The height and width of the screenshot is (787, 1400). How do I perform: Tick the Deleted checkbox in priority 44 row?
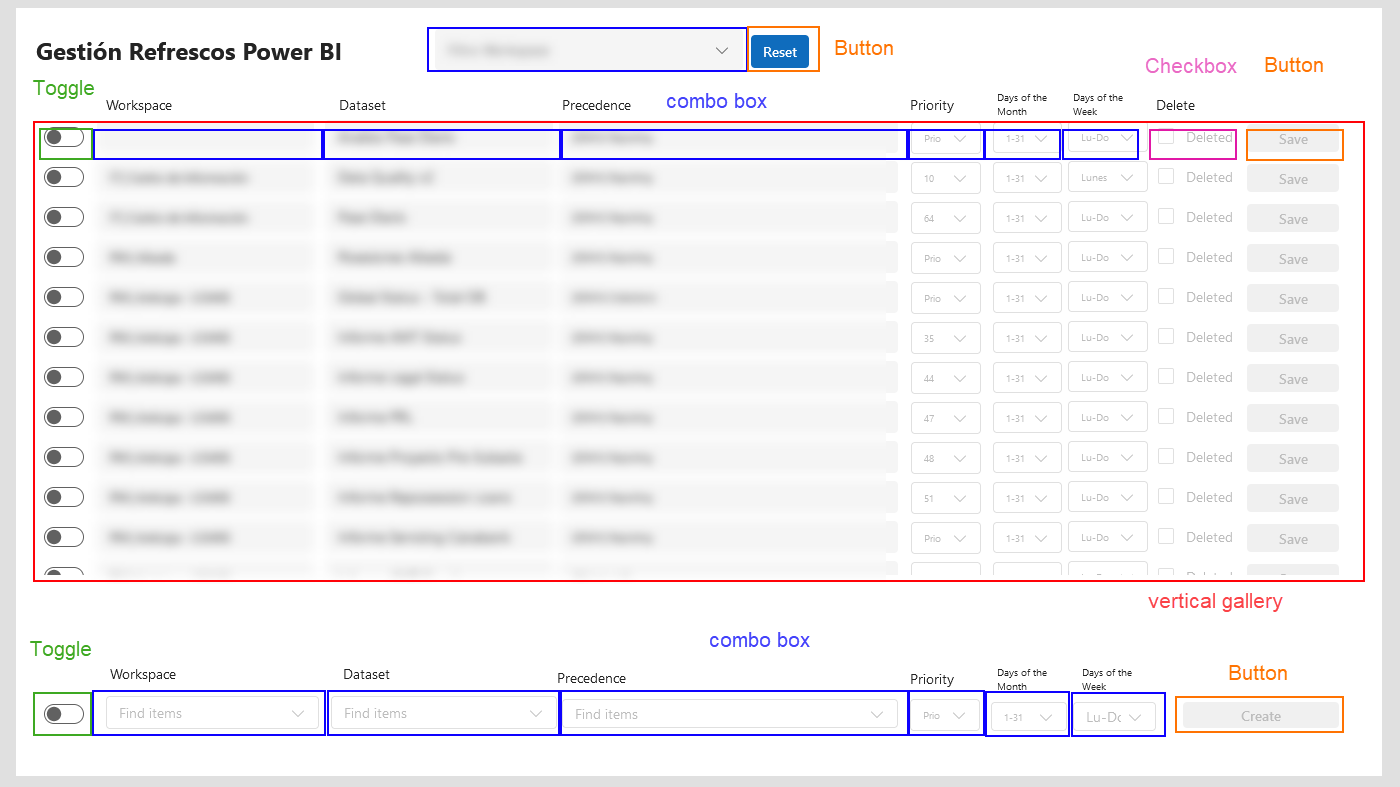pyautogui.click(x=1166, y=376)
